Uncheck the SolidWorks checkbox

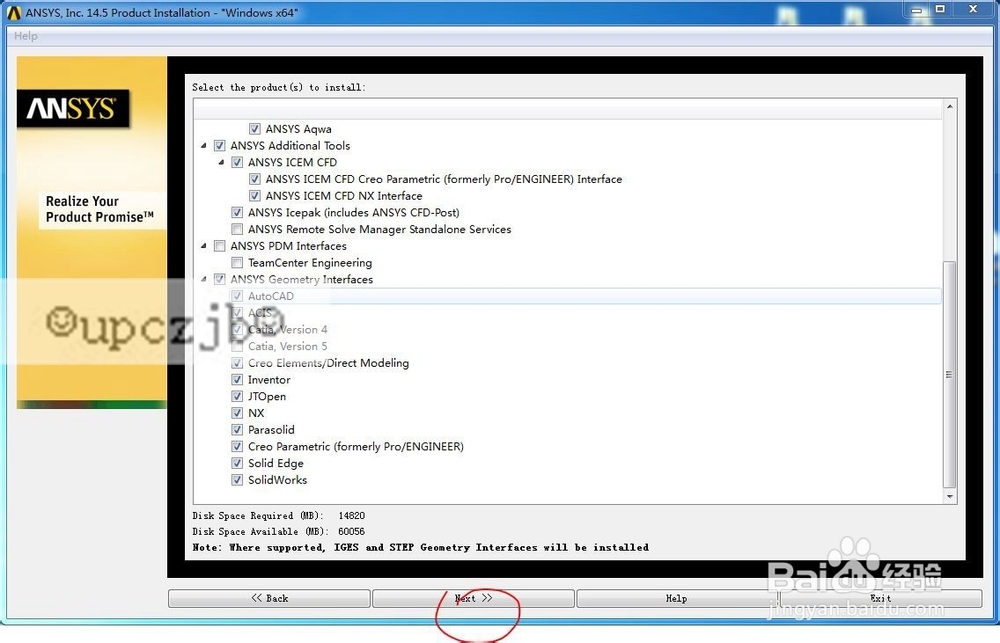[x=237, y=480]
